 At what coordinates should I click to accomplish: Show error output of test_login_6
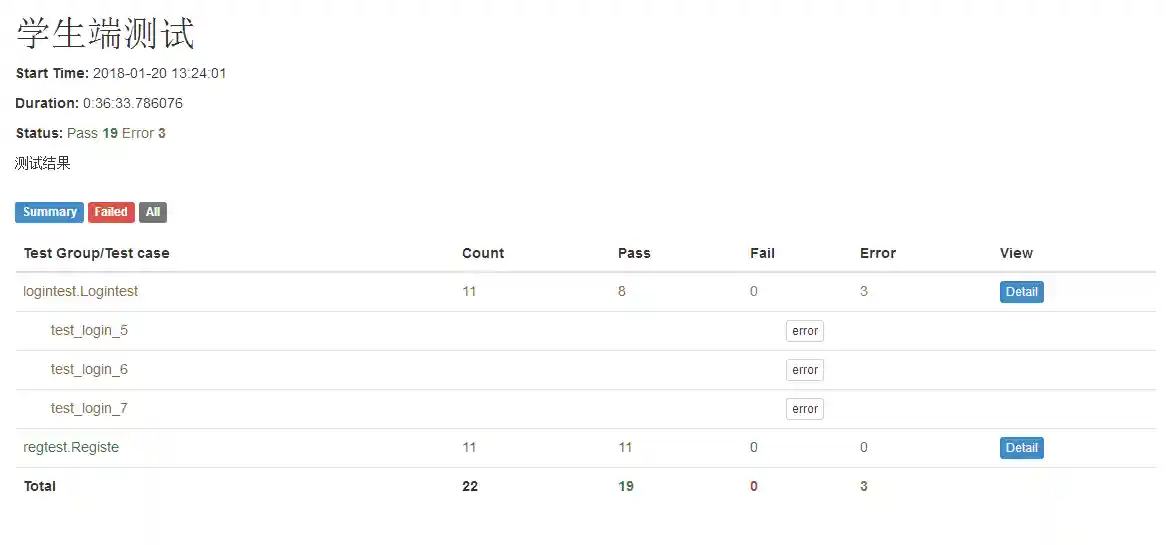pyautogui.click(x=804, y=370)
